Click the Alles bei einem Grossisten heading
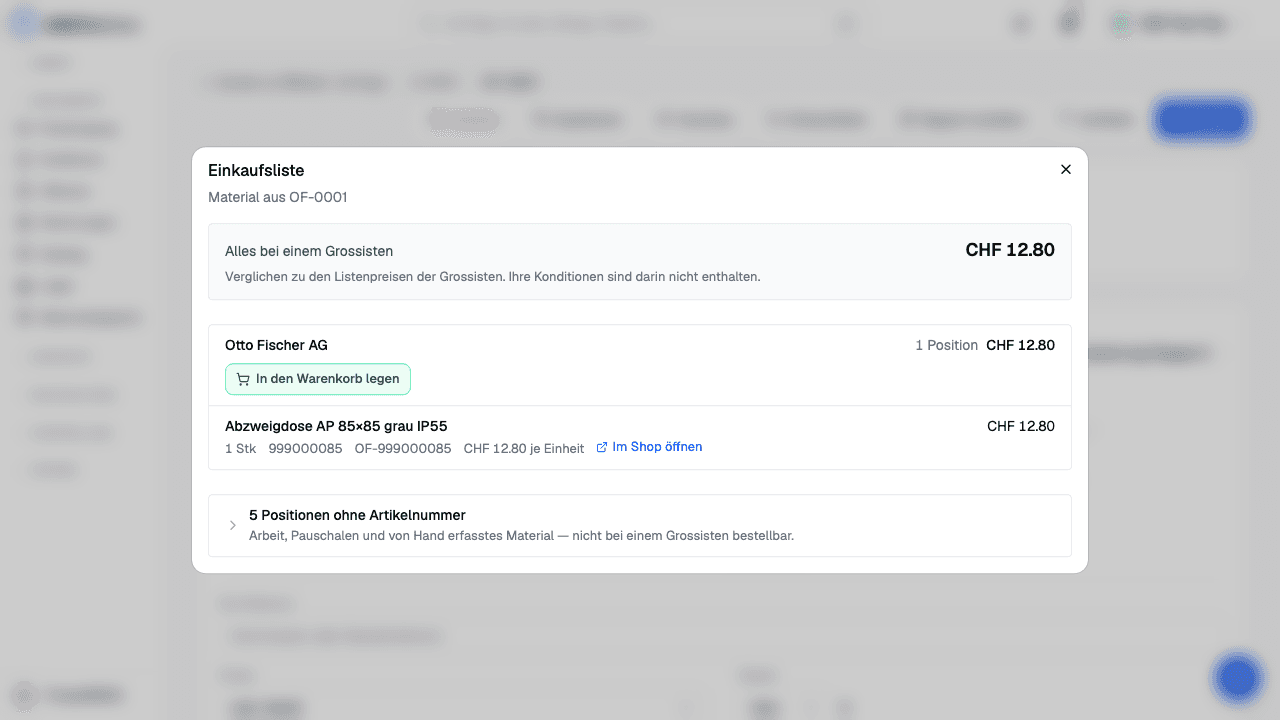This screenshot has width=1280, height=720. coord(309,251)
